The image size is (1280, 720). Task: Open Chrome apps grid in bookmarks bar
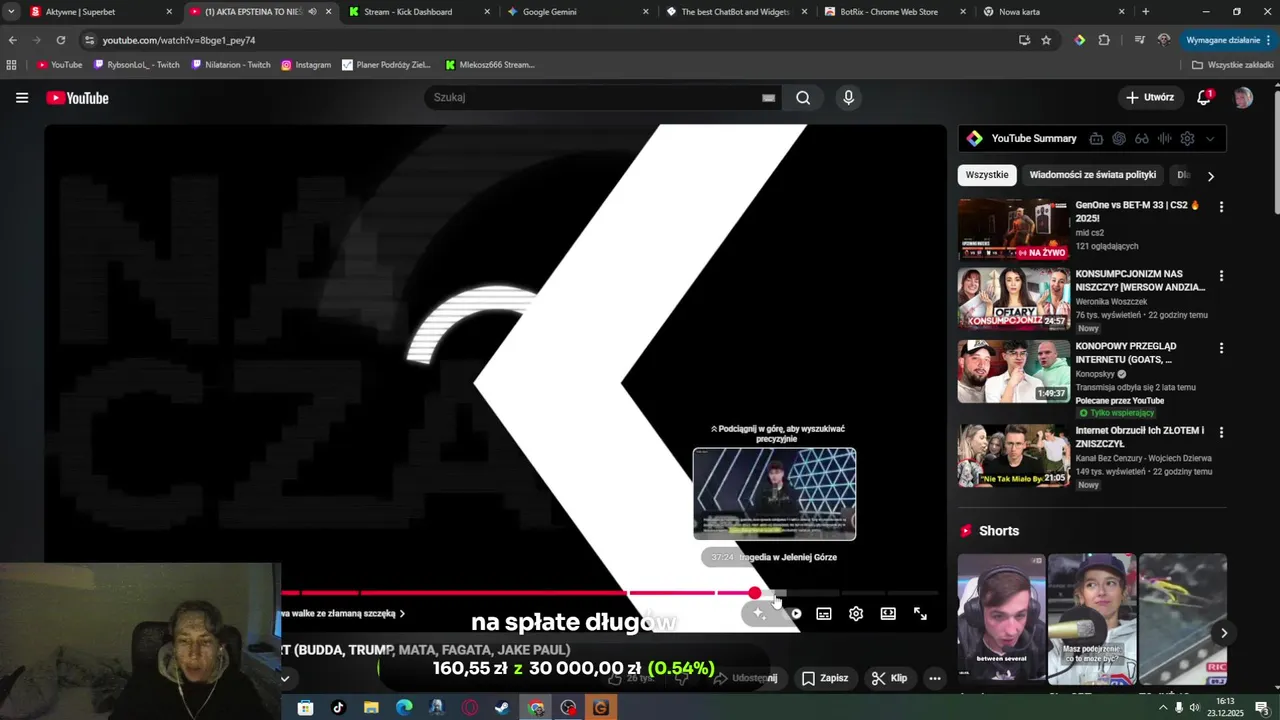point(12,65)
